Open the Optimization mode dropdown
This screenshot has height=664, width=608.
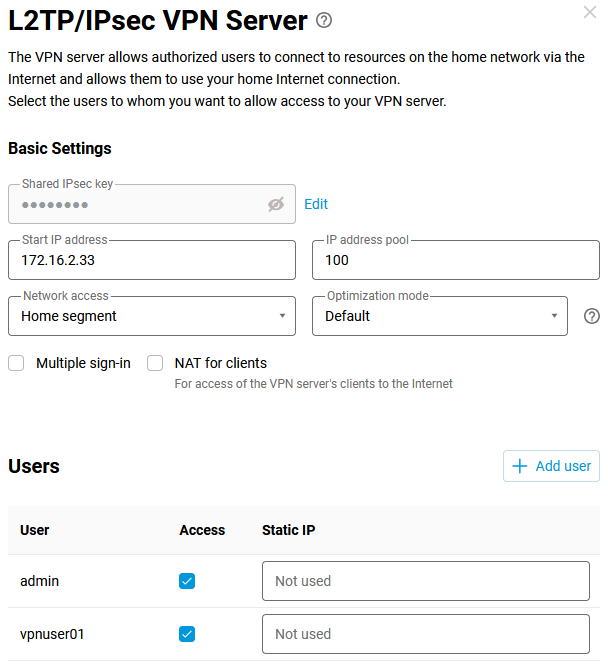click(x=440, y=316)
